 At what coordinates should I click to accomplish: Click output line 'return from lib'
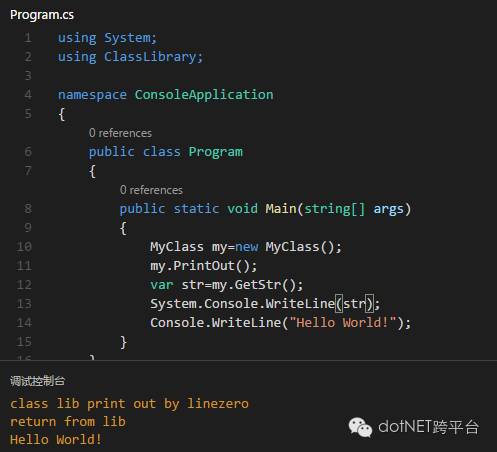pos(68,422)
